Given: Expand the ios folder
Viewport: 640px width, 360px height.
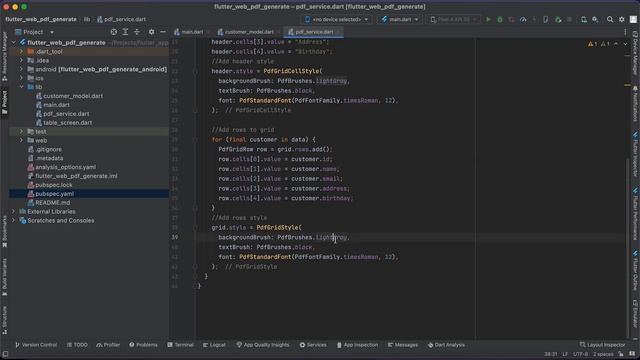Looking at the screenshot, I should pos(21,78).
